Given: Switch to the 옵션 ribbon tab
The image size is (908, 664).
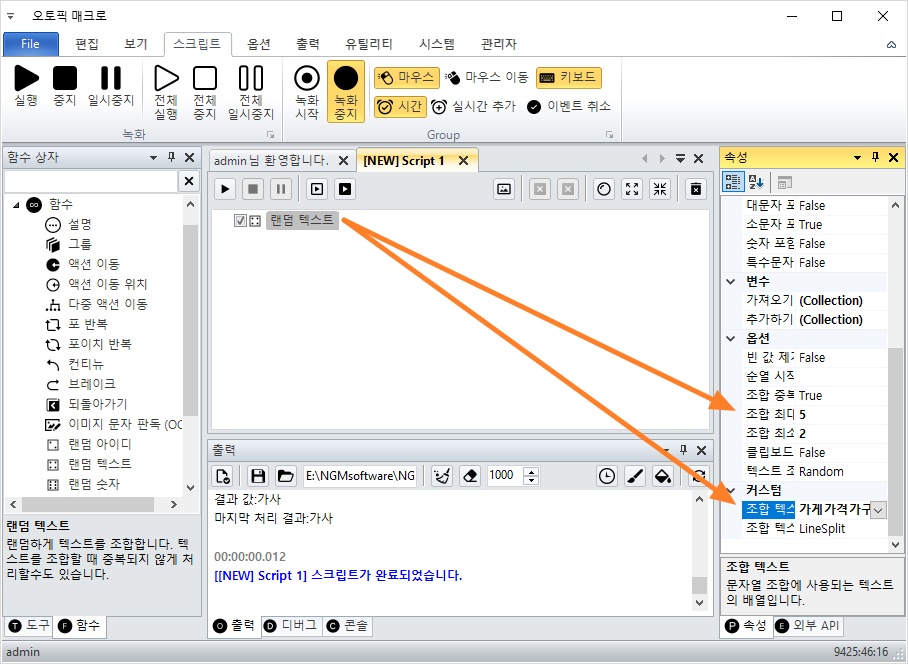Looking at the screenshot, I should coord(259,44).
